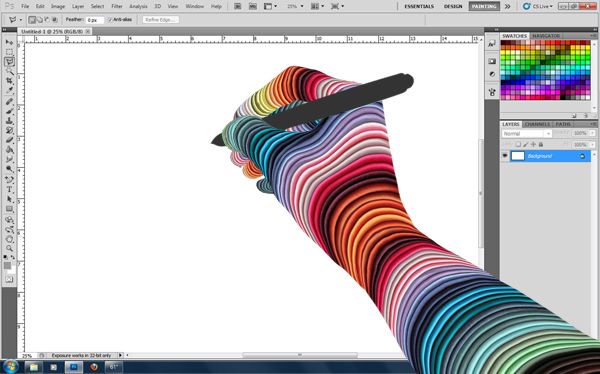Select the Rectangle shape tool
This screenshot has width=600, height=374.
9,209
